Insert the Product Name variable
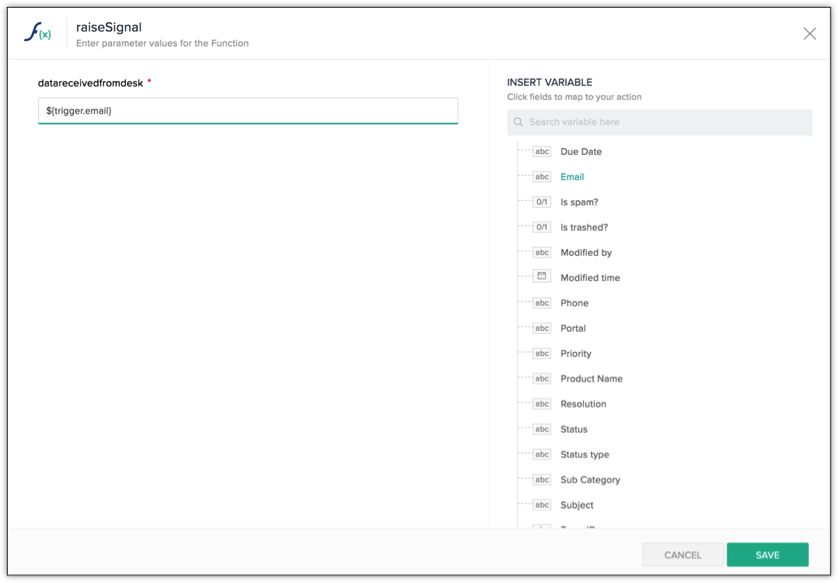This screenshot has height=583, width=838. [591, 379]
